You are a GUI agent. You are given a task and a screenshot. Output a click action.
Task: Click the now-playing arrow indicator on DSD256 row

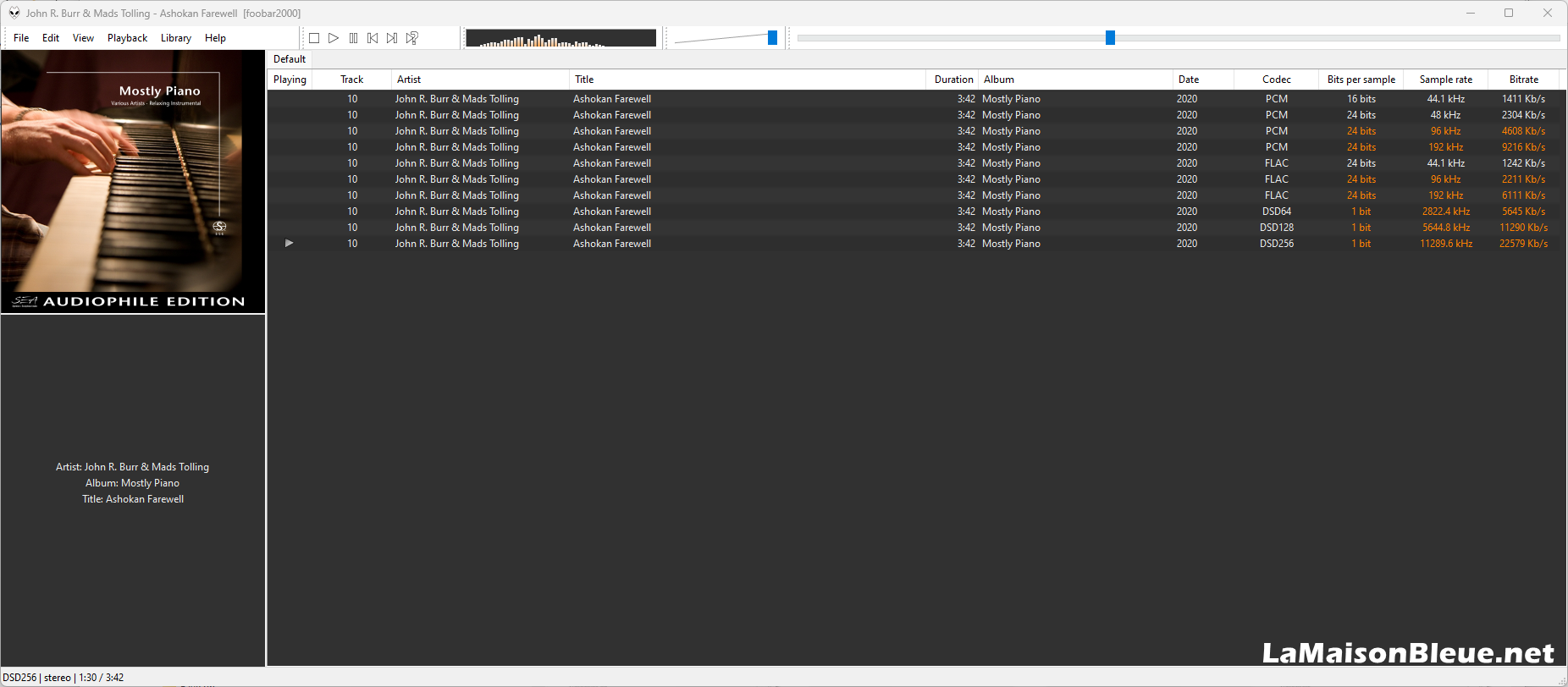(x=290, y=243)
